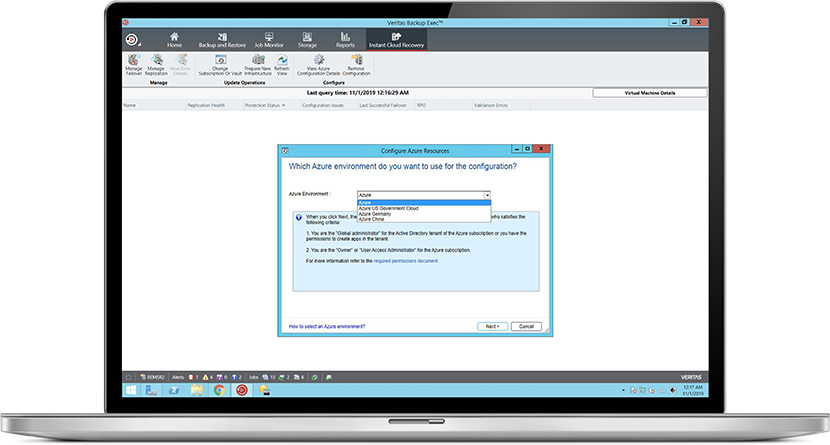Viewport: 830px width, 445px height.
Task: Click the Next button in dialog
Action: (x=492, y=326)
